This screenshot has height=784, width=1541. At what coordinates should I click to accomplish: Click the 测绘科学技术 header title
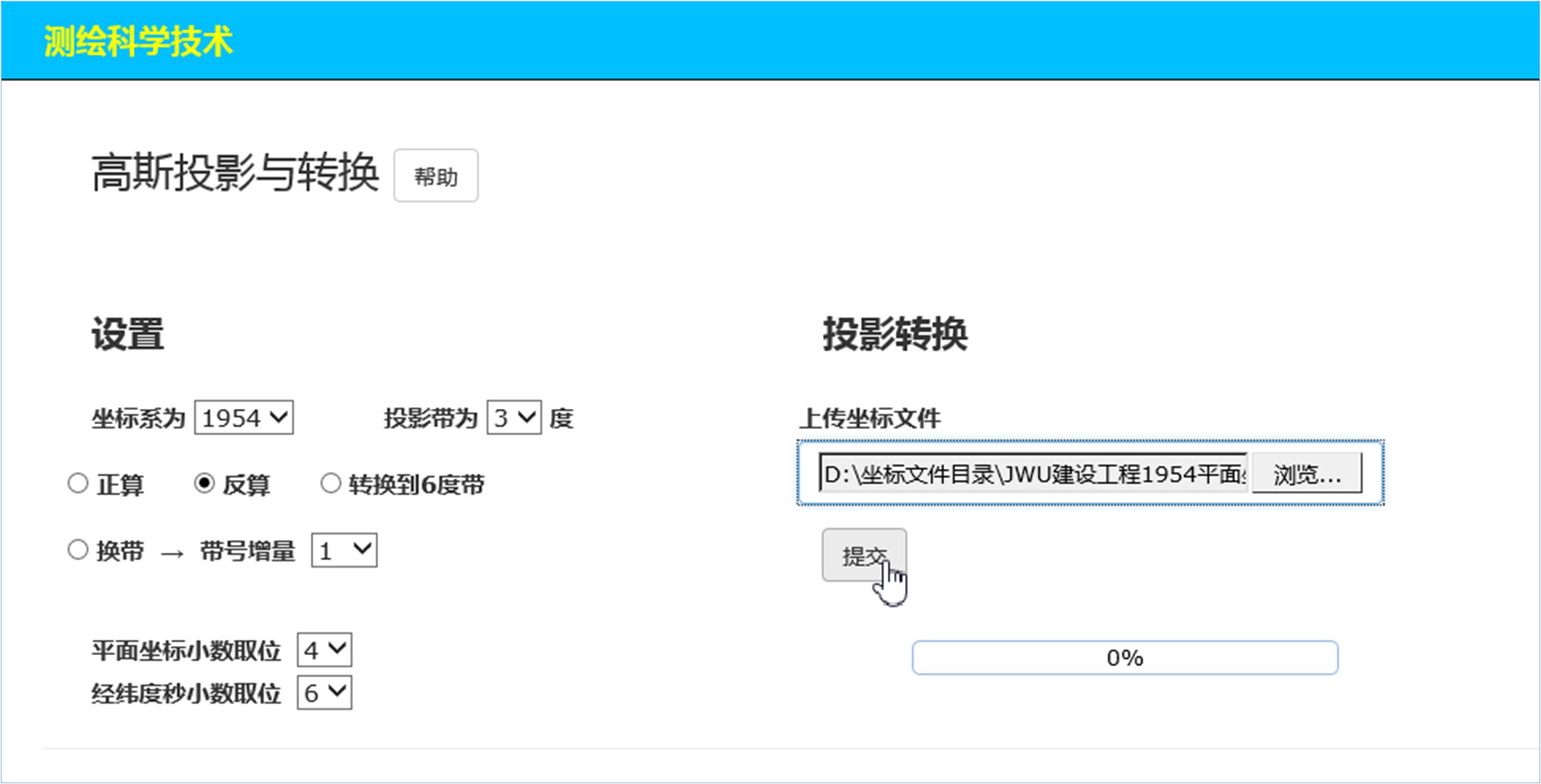point(138,41)
